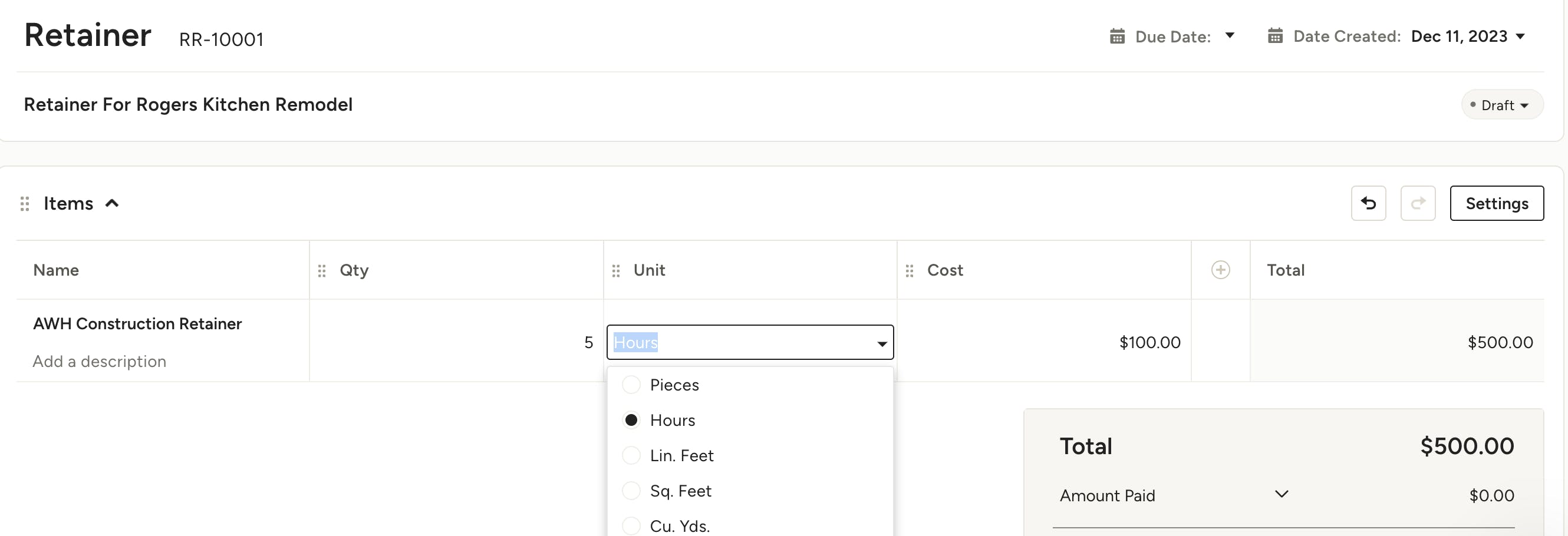Click the Unit column drag handle
The height and width of the screenshot is (536, 1568).
click(615, 271)
